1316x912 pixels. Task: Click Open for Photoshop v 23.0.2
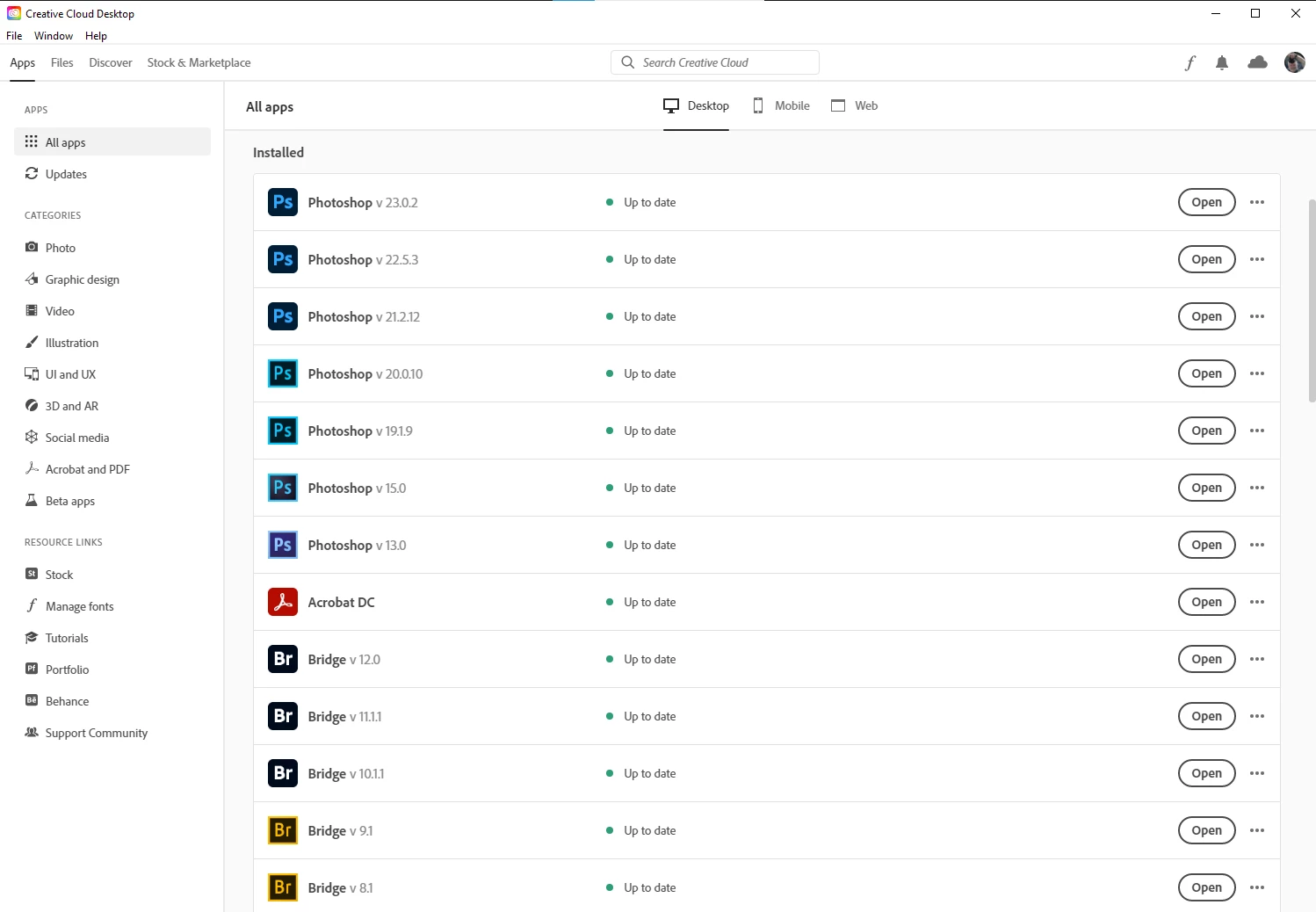pyautogui.click(x=1206, y=202)
